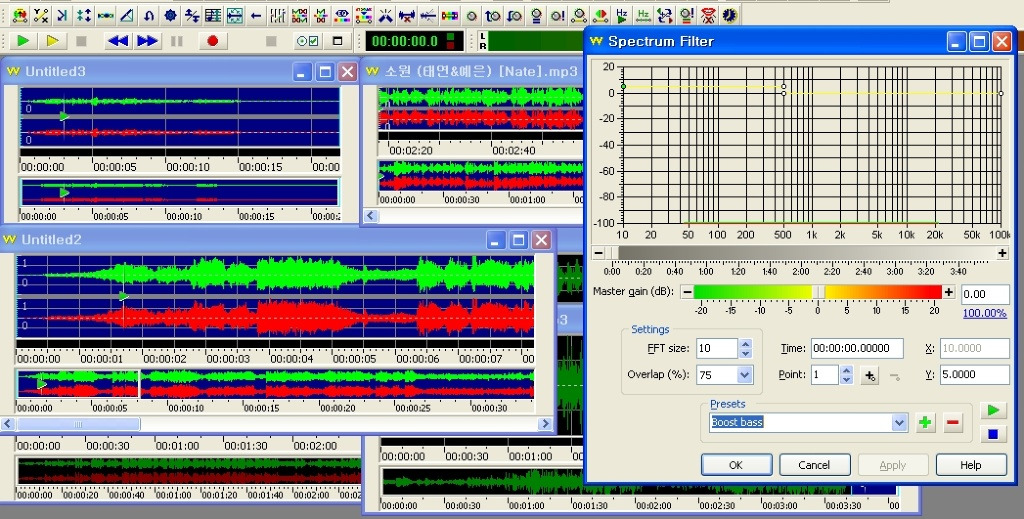This screenshot has width=1024, height=519.
Task: Preview filter with dialog's green play icon
Action: coord(992,411)
